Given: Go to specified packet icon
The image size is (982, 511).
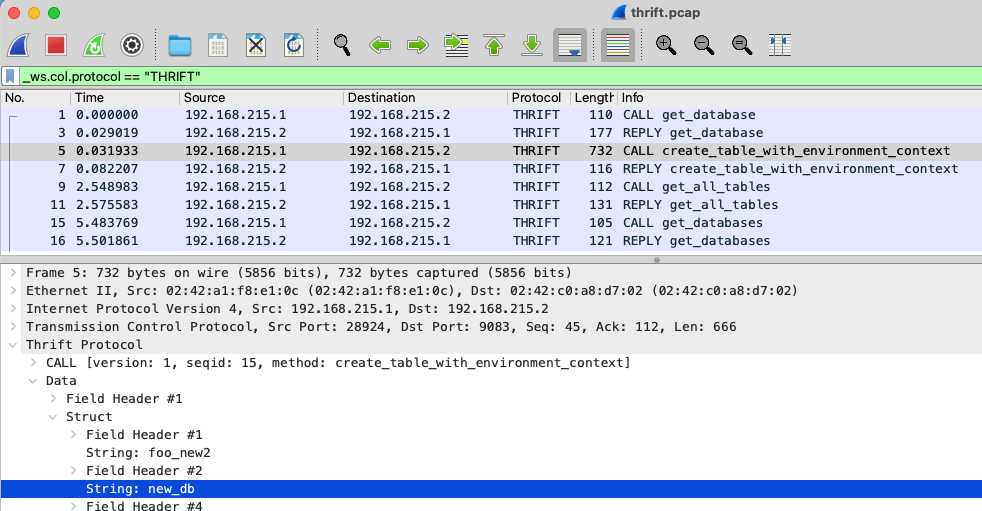Looking at the screenshot, I should pos(456,45).
